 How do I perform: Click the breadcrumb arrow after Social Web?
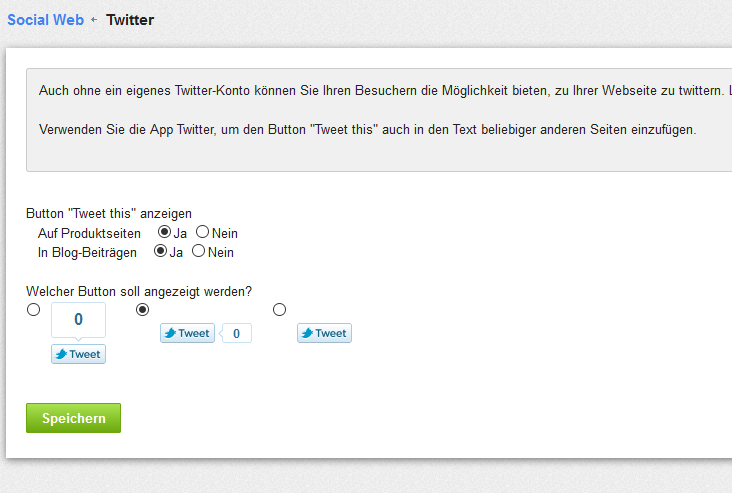tap(95, 20)
